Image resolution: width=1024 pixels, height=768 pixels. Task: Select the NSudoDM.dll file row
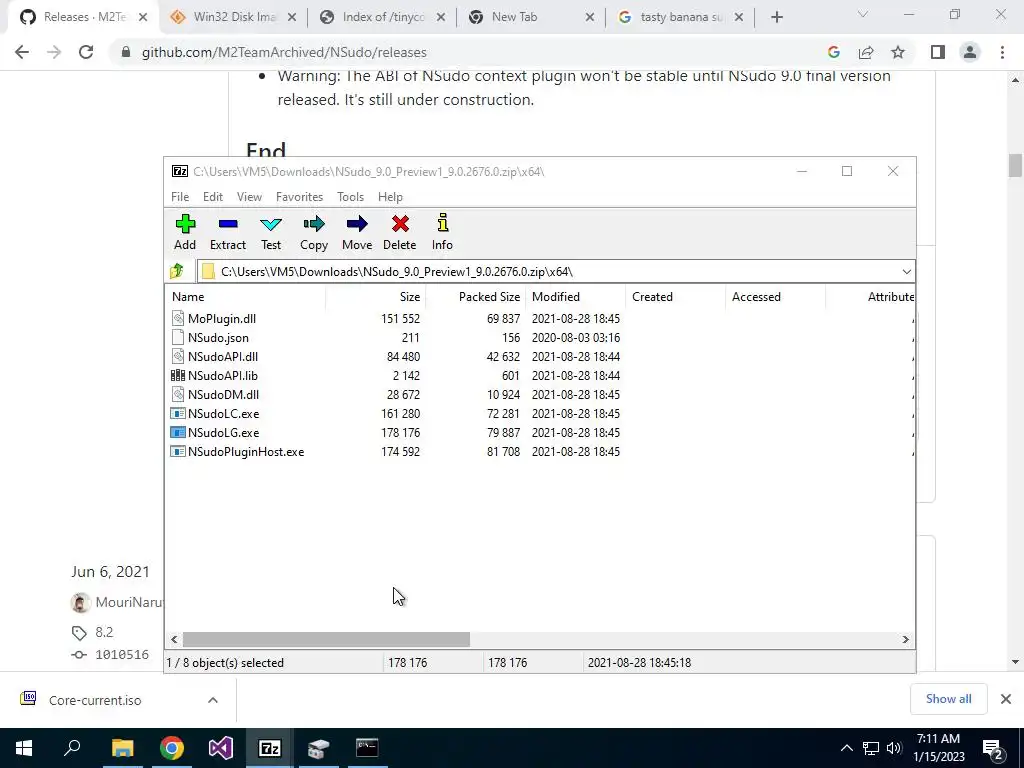pyautogui.click(x=539, y=394)
